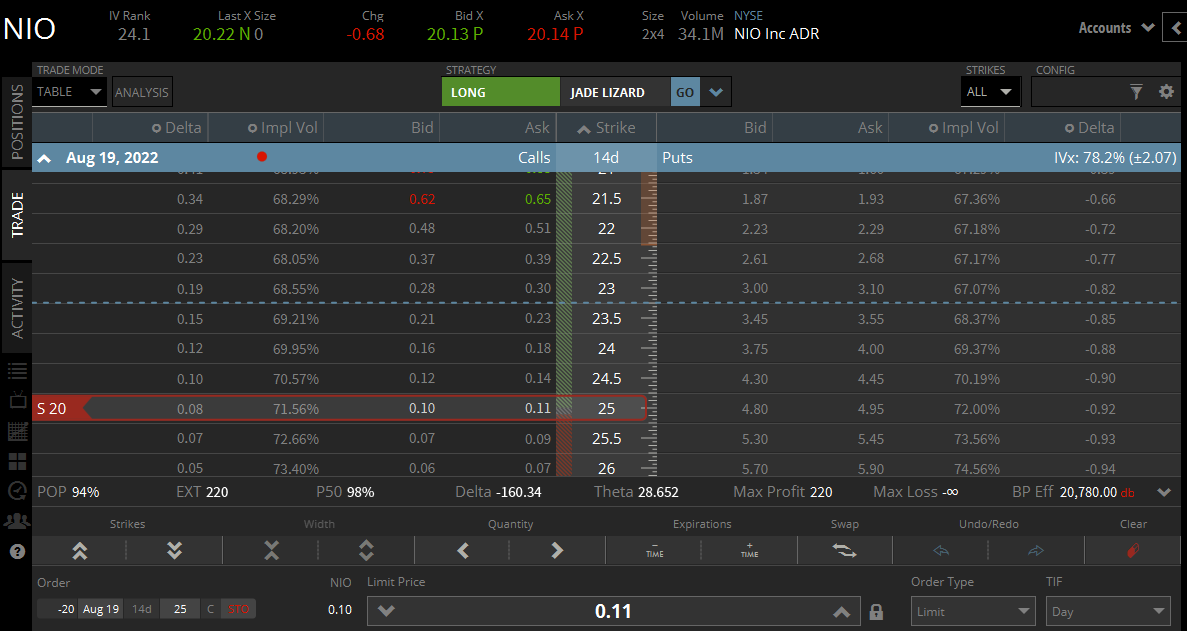Click the 24.5 strike row
The width and height of the screenshot is (1187, 631).
[607, 378]
